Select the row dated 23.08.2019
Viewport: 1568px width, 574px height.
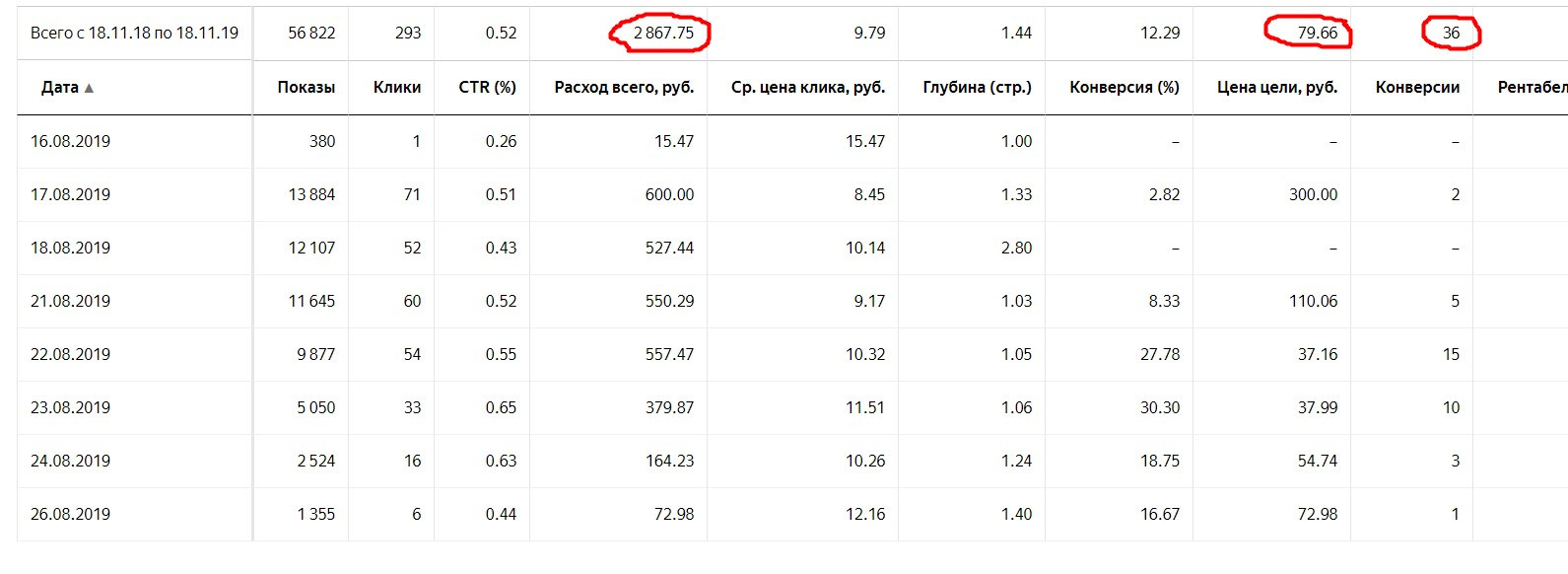[x=70, y=407]
